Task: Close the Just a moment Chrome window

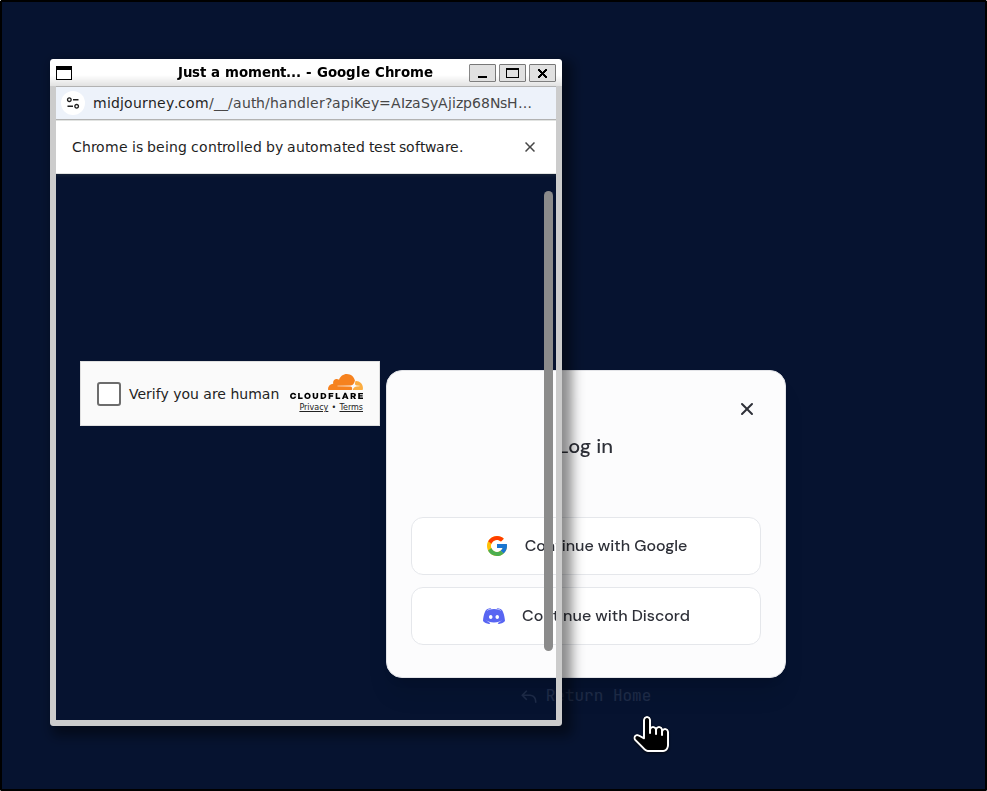Action: coord(542,73)
